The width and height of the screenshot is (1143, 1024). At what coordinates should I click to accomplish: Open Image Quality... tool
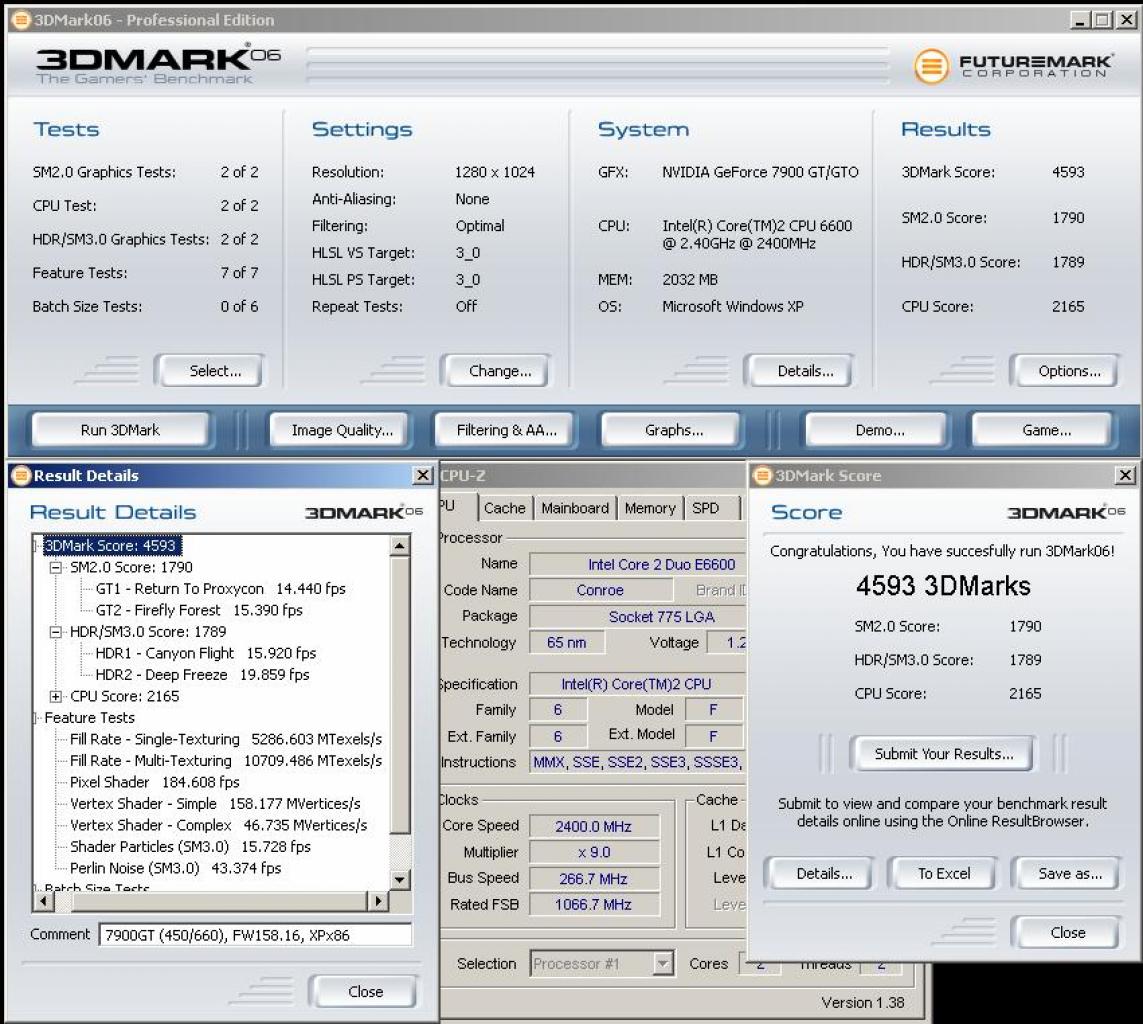(342, 430)
